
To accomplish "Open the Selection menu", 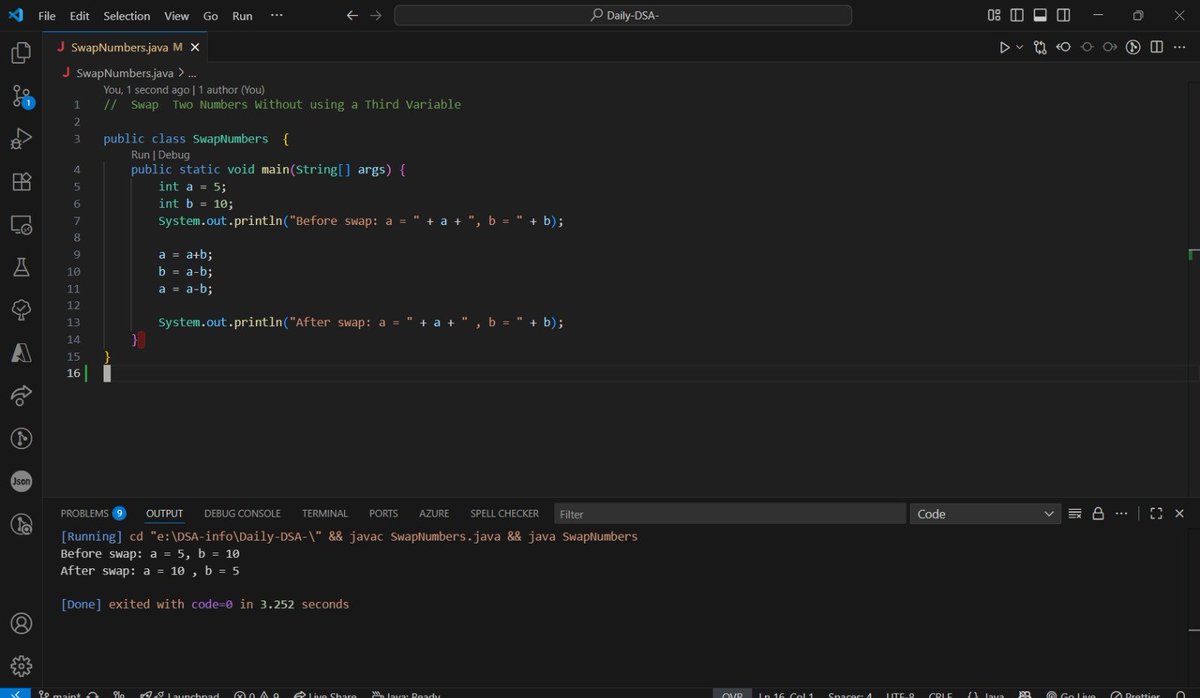I will 127,16.
